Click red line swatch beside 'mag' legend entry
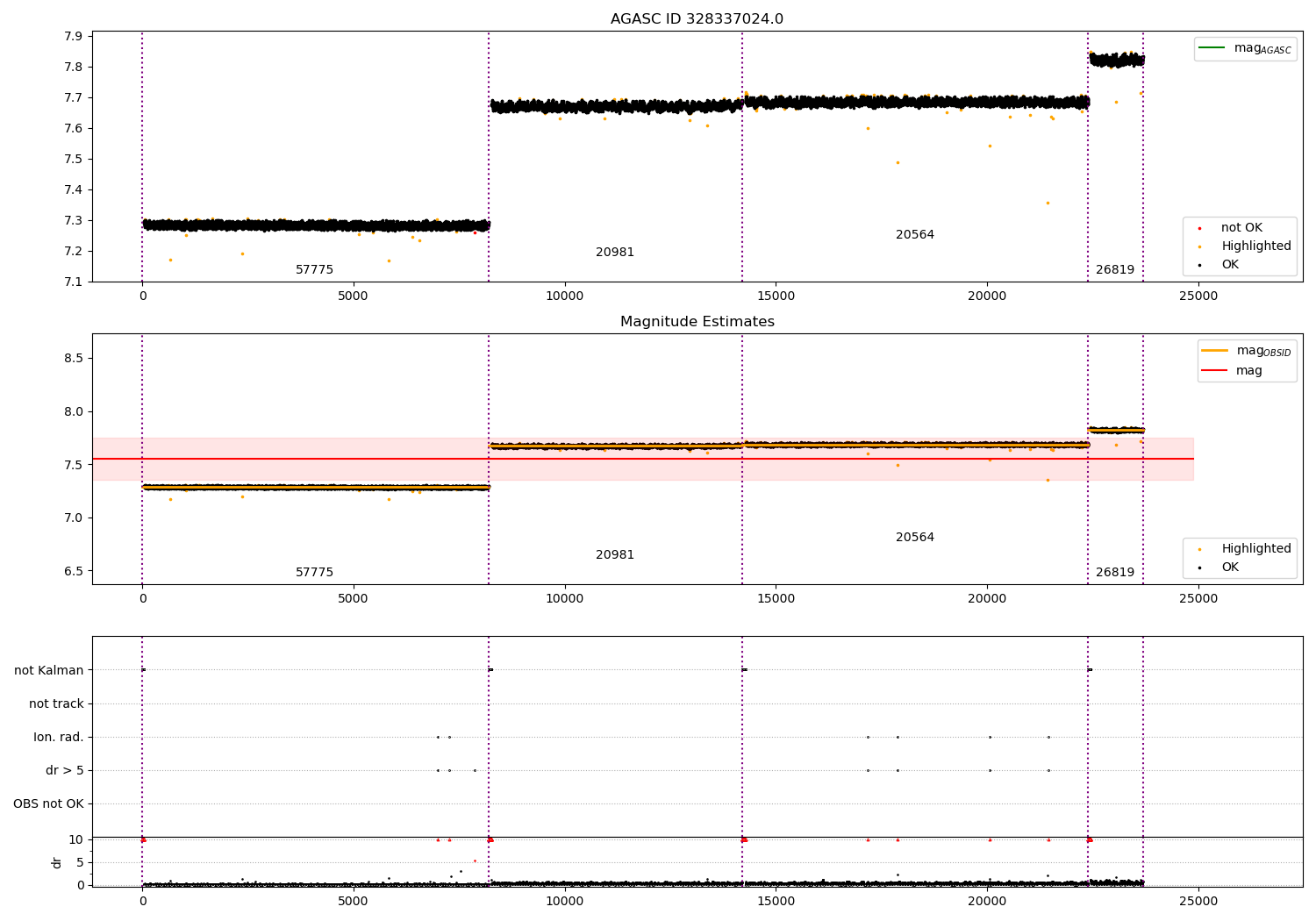This screenshot has height=921, width=1316. click(1214, 370)
